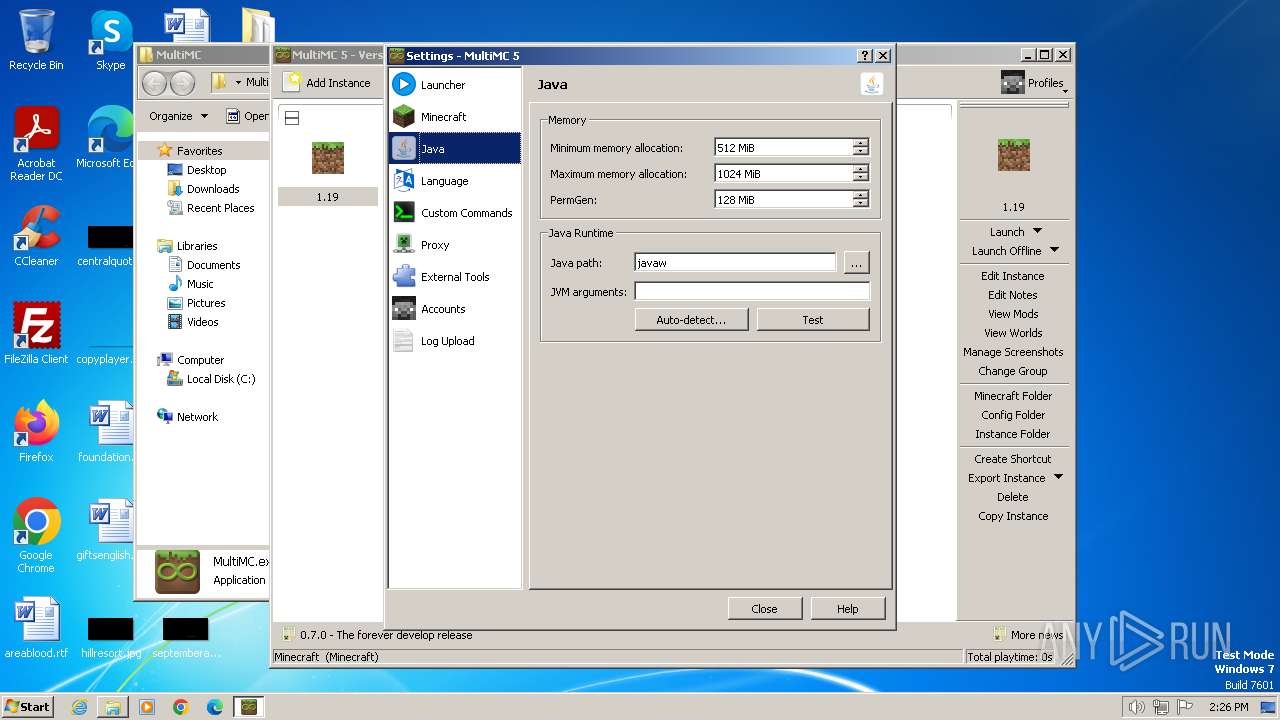Image resolution: width=1280 pixels, height=720 pixels.
Task: Click the Auto-detect button
Action: (690, 320)
